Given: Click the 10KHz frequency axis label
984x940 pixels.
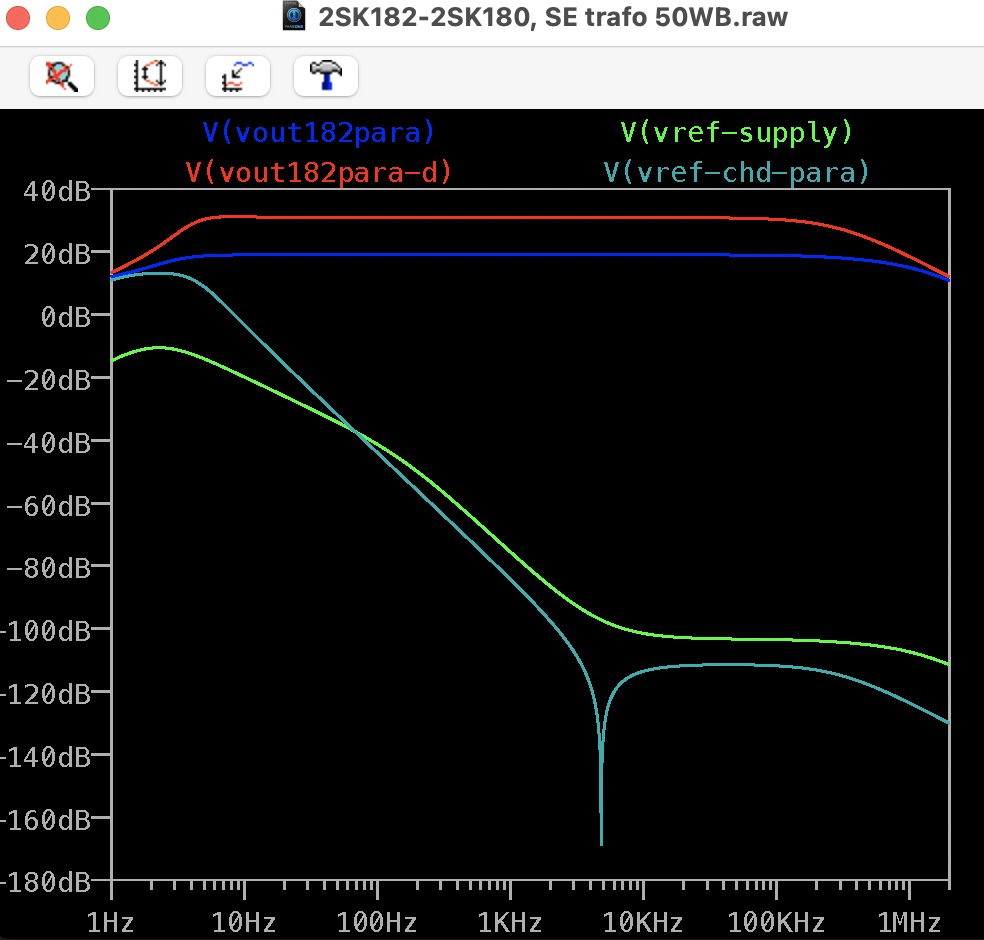Looking at the screenshot, I should pos(643,922).
